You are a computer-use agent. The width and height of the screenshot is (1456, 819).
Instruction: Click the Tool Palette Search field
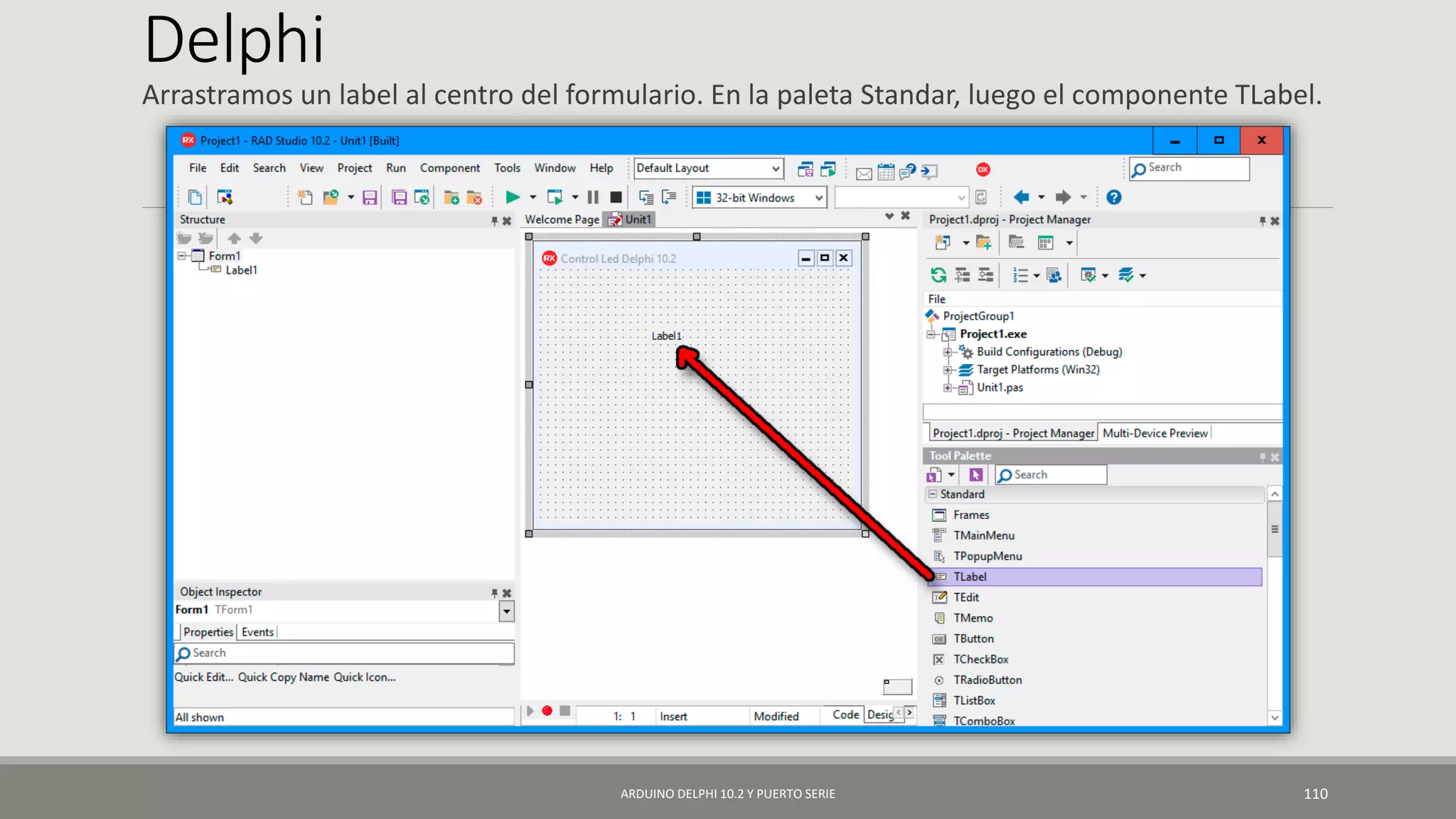point(1051,474)
